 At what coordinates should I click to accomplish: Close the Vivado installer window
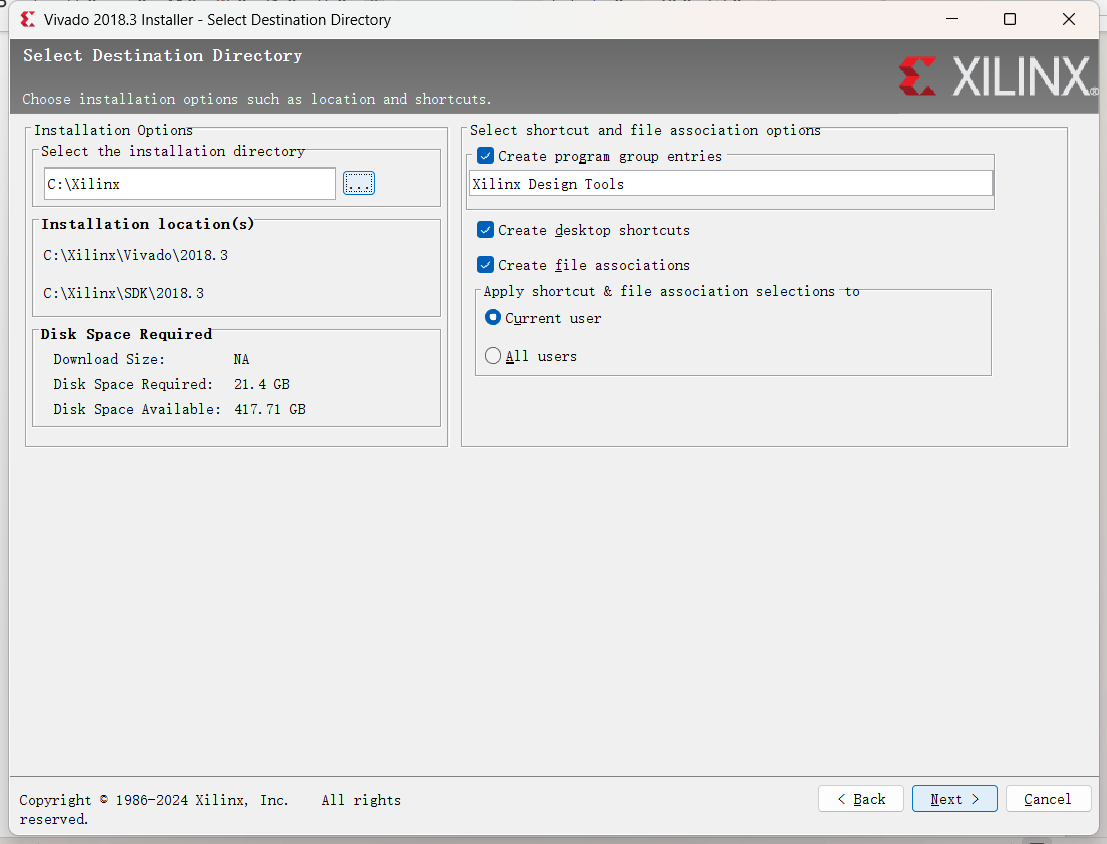click(1069, 19)
